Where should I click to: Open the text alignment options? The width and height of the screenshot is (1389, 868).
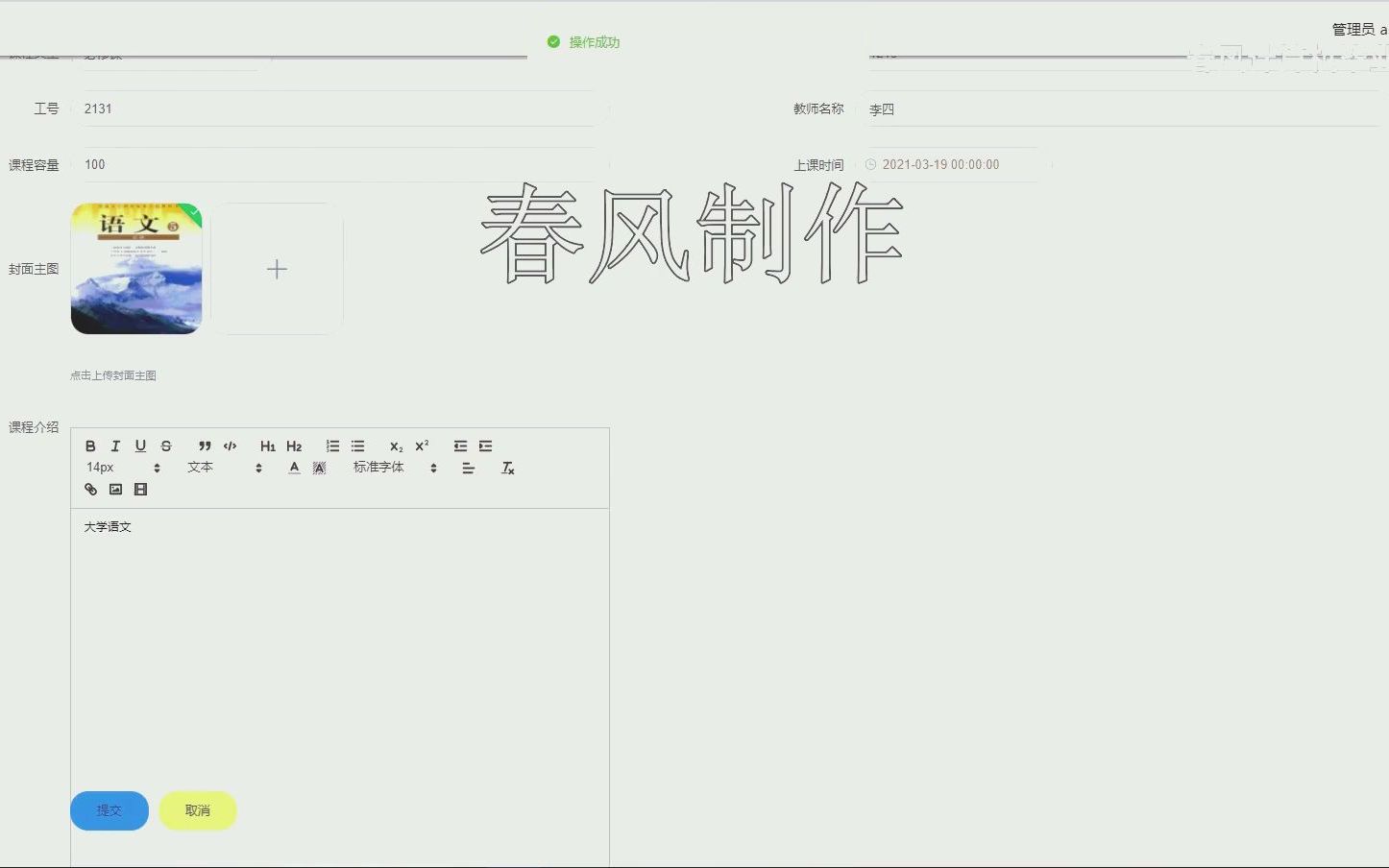[469, 468]
